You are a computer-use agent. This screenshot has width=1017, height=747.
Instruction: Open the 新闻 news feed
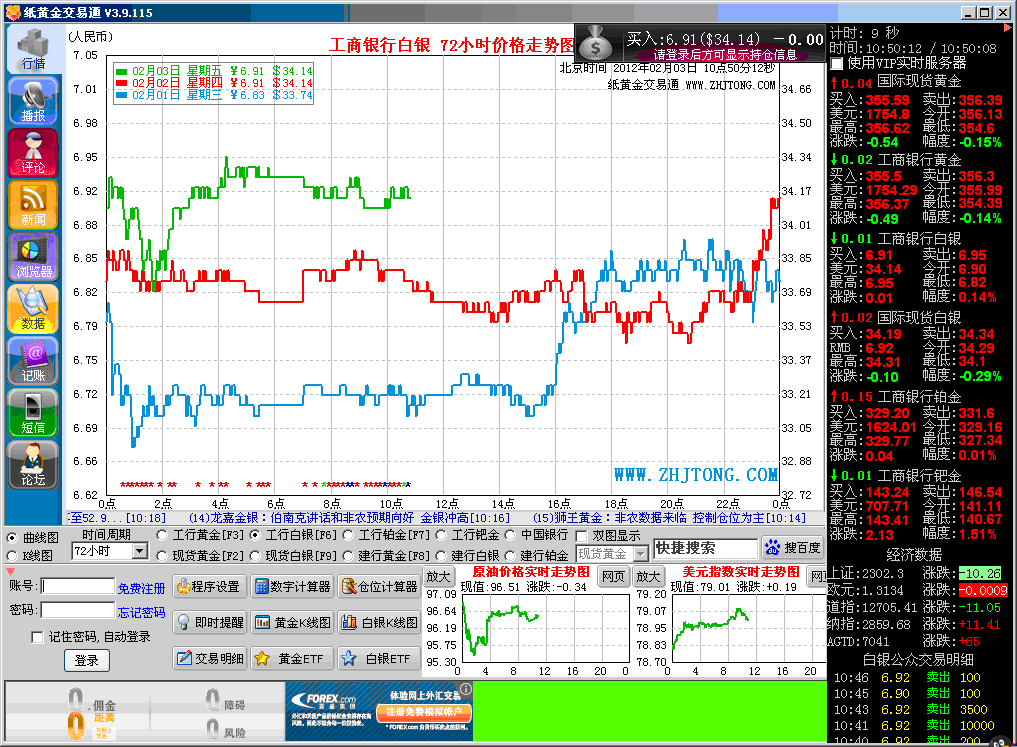pos(33,205)
